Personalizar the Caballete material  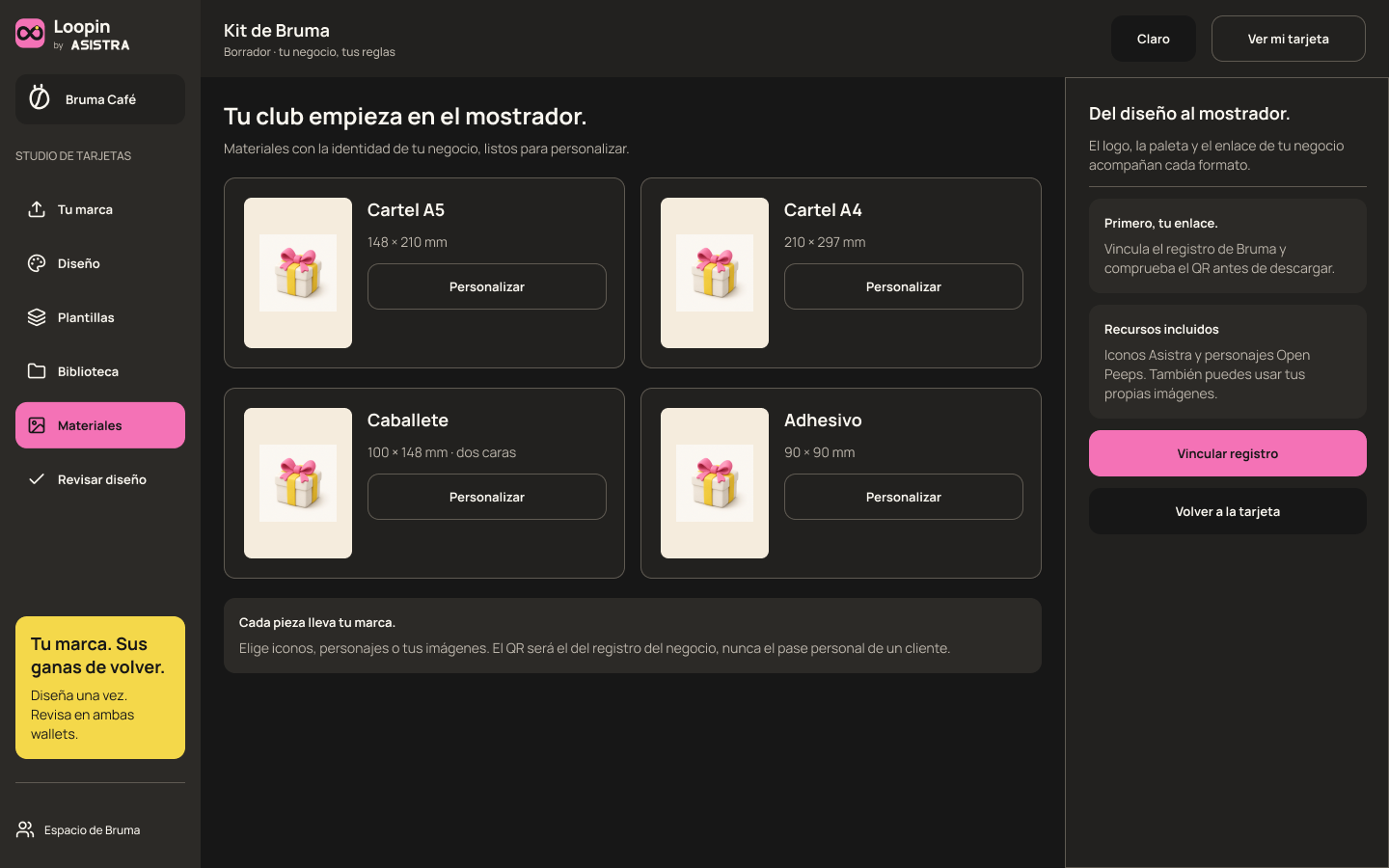pos(487,497)
